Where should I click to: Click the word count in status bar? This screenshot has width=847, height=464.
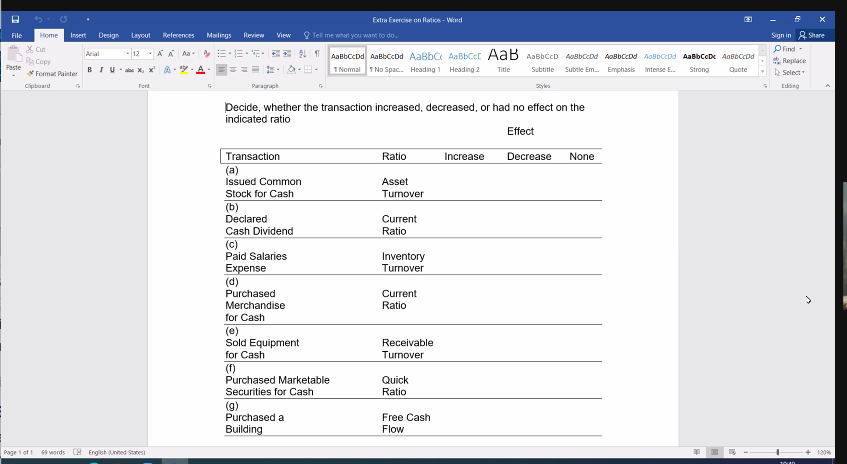pos(53,452)
